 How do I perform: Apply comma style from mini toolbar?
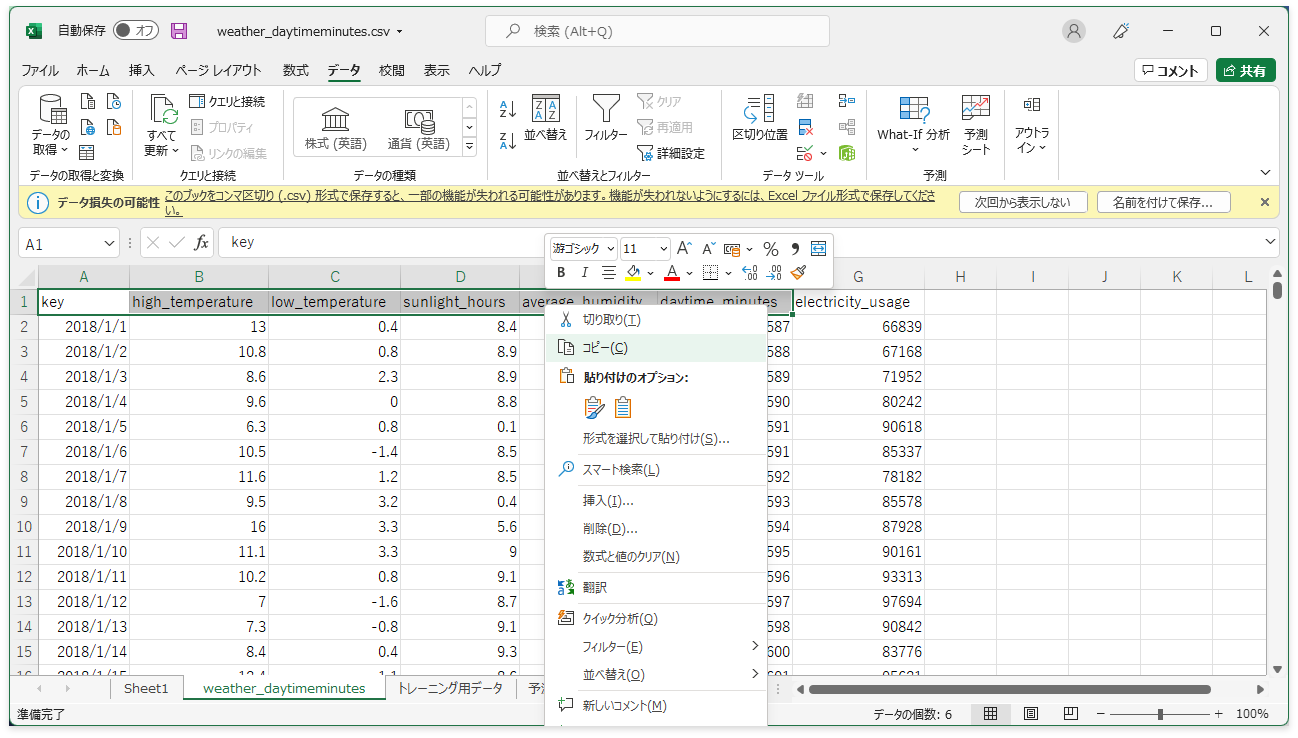pyautogui.click(x=795, y=249)
